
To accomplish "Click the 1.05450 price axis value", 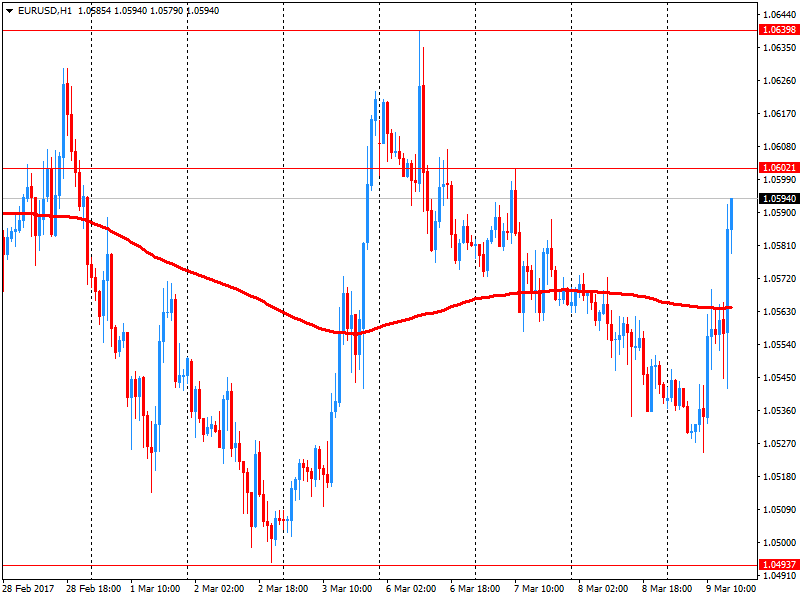I will click(780, 378).
